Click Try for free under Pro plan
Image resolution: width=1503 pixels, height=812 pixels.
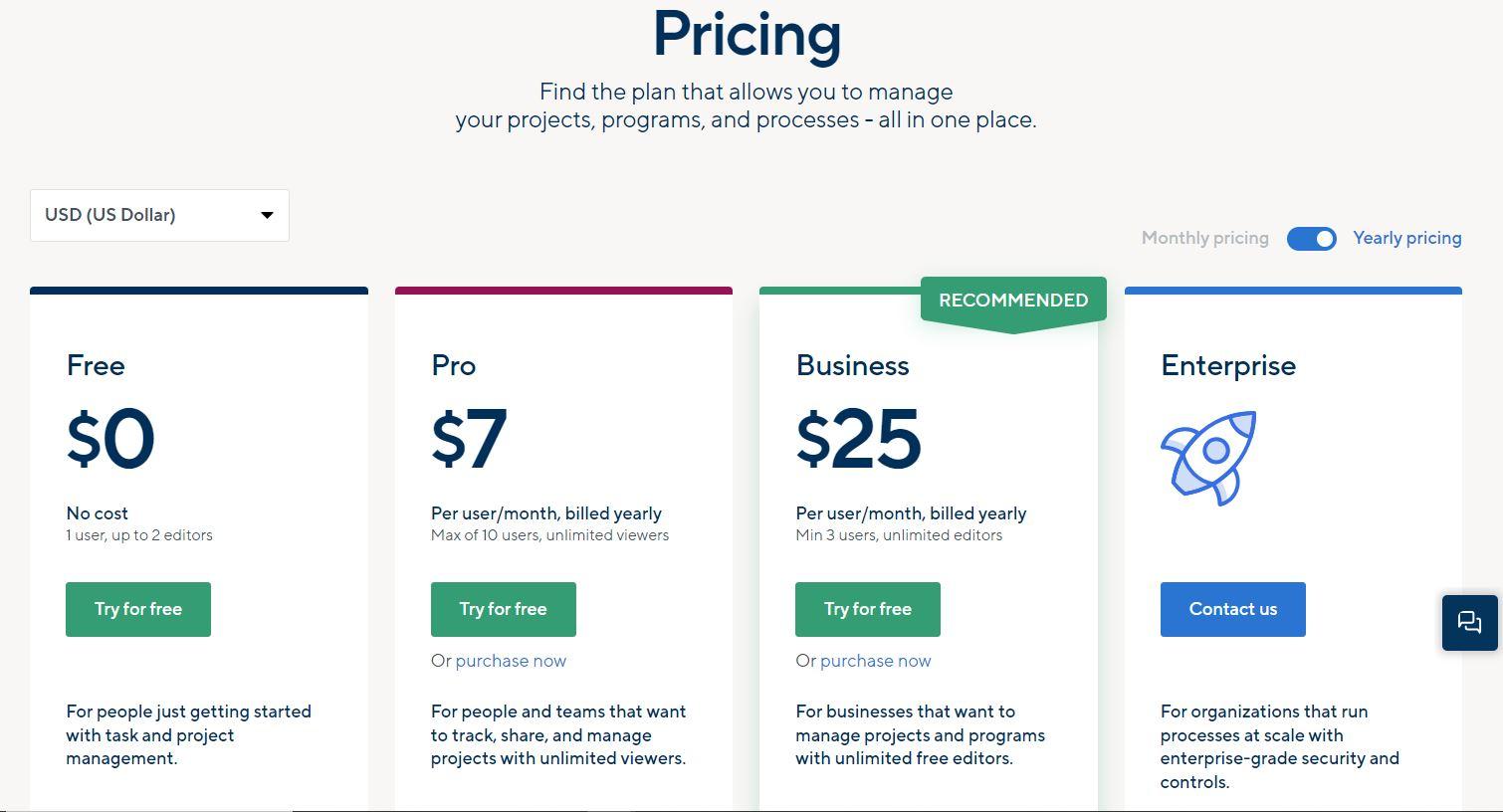point(503,609)
